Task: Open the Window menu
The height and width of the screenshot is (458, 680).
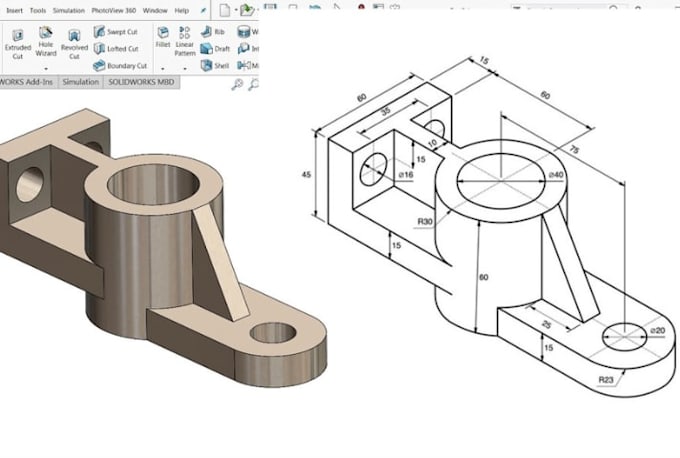Action: 155,10
